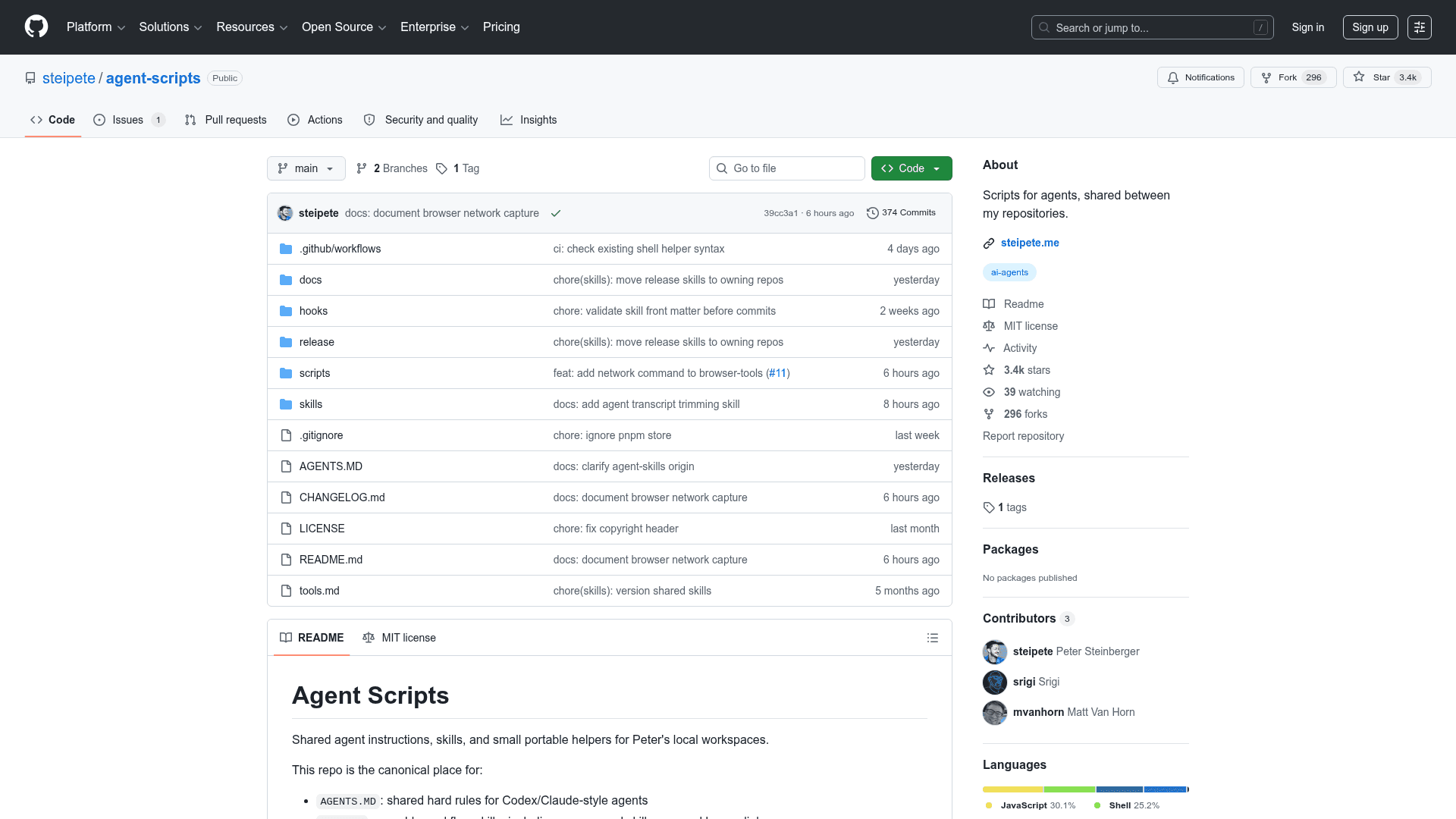Viewport: 1456px width, 819px height.
Task: Click the commit history clock icon
Action: point(873,213)
